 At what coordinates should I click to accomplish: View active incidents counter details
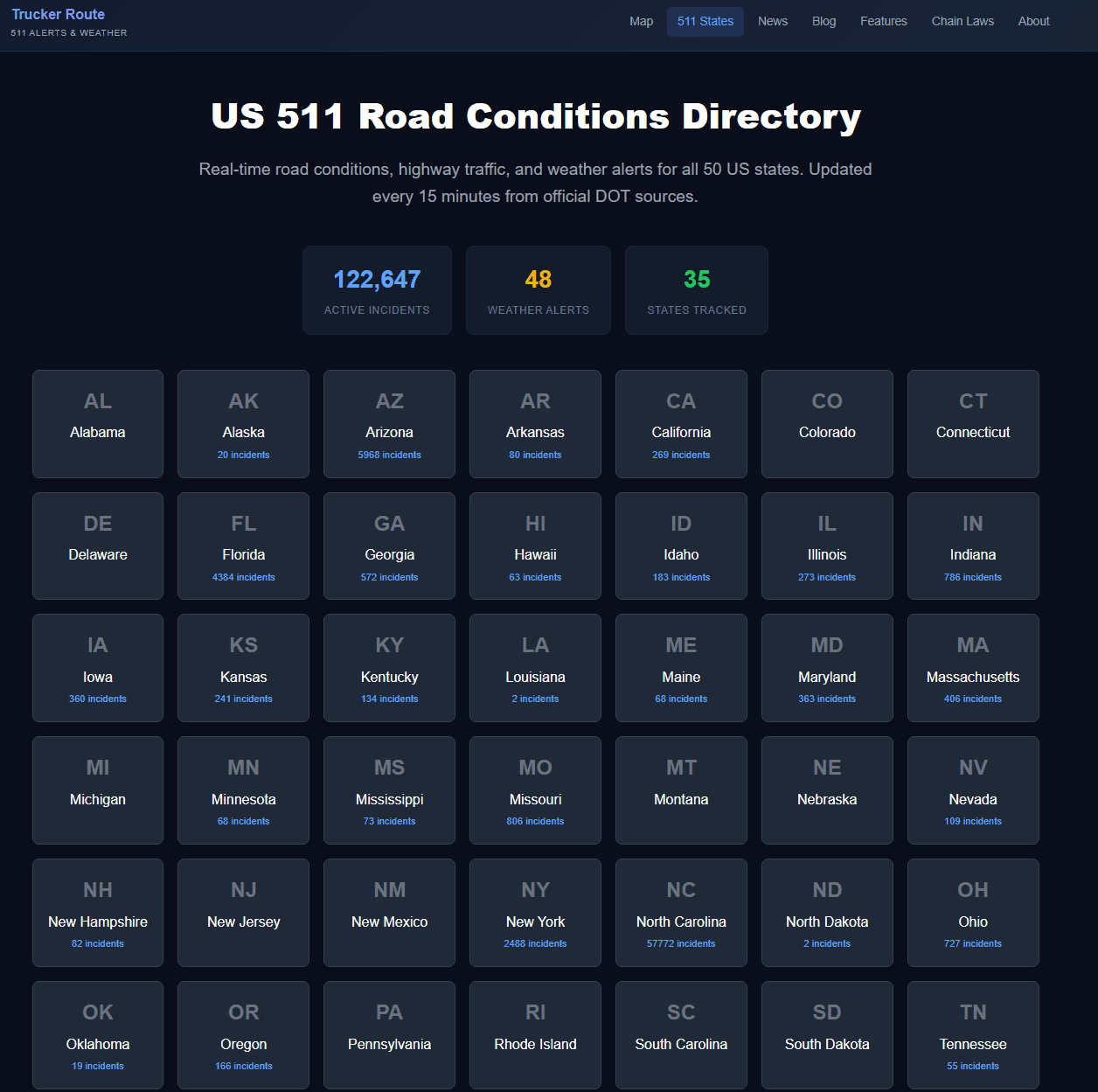click(x=377, y=290)
